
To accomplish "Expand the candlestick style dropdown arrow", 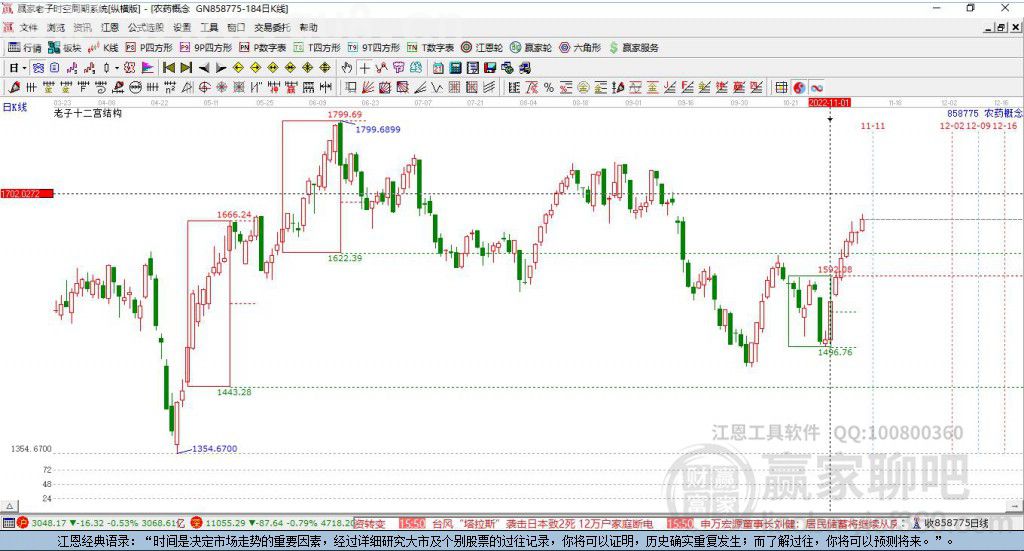I will click(117, 68).
